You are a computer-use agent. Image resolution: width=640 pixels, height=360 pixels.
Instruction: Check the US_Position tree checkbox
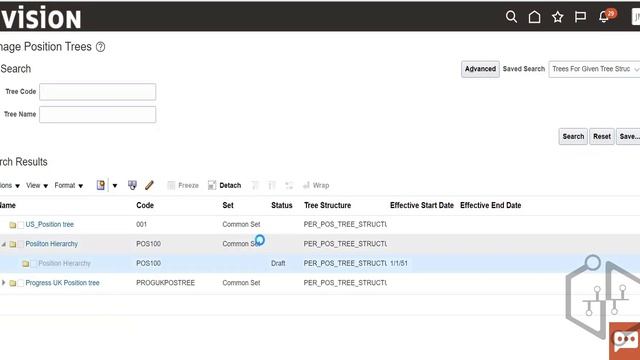point(21,225)
